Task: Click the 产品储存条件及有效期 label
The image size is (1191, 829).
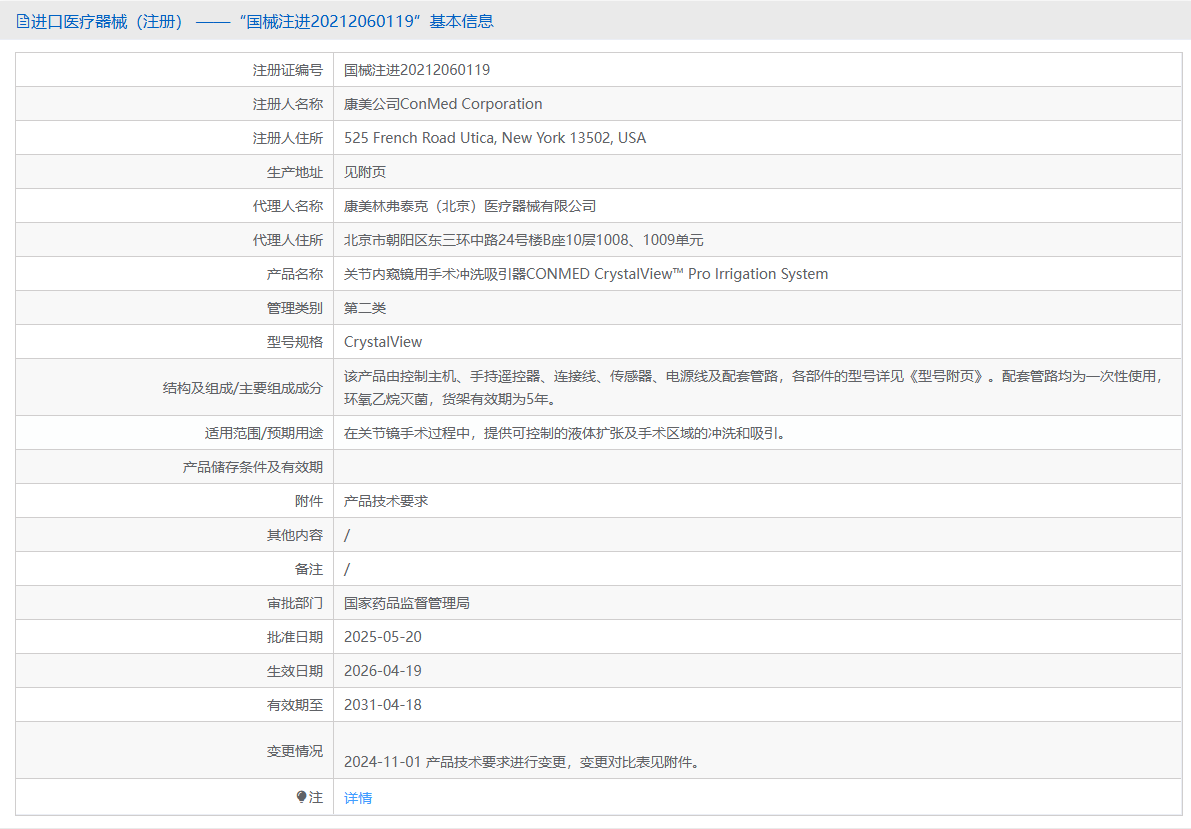Action: click(x=253, y=467)
